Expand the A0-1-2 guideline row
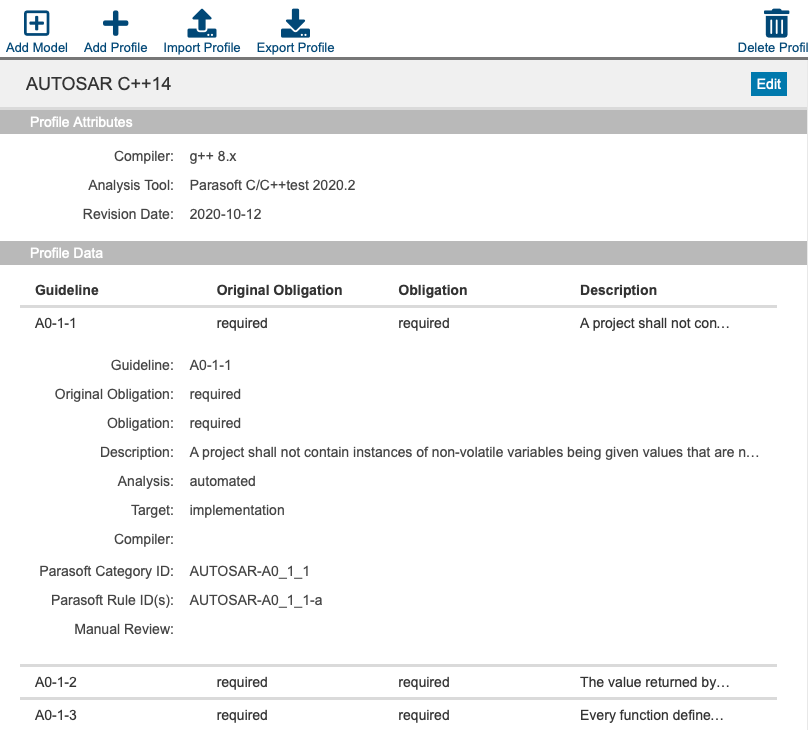 pyautogui.click(x=398, y=682)
